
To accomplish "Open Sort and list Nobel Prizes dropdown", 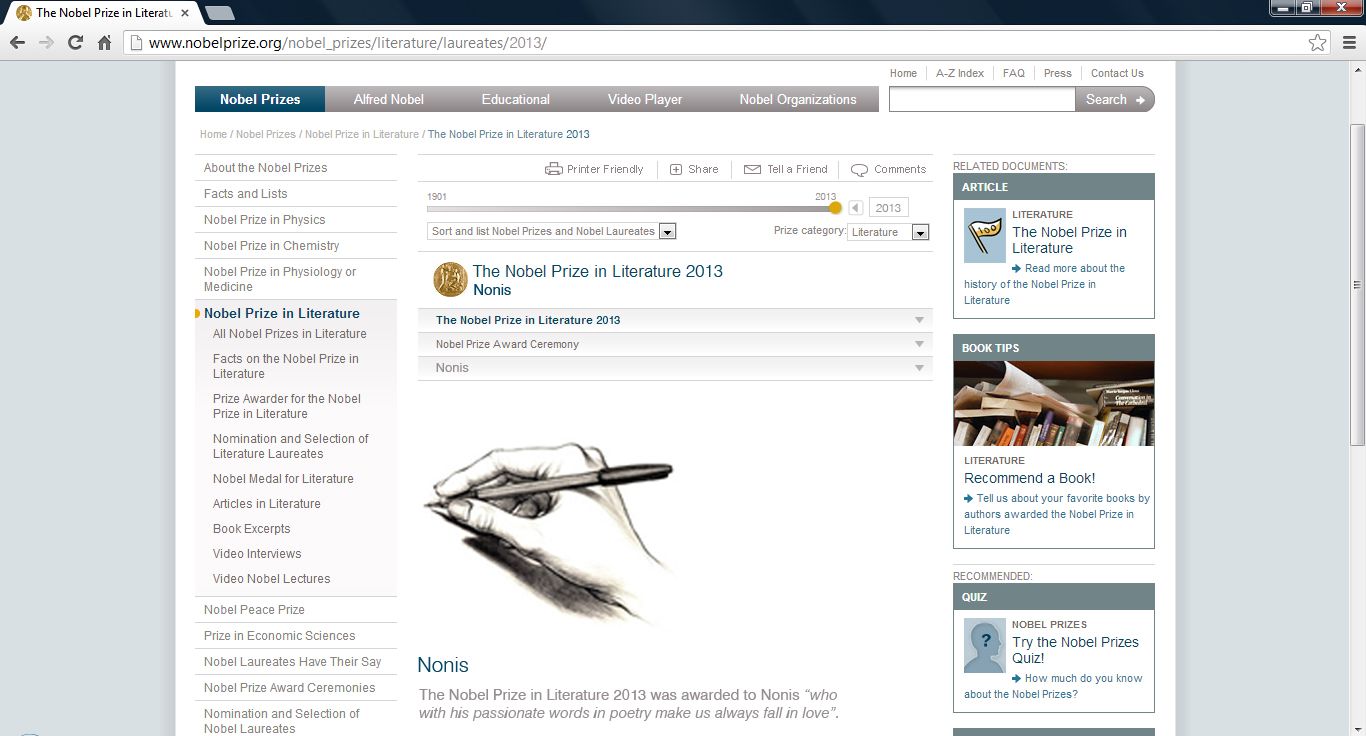I will coord(552,231).
